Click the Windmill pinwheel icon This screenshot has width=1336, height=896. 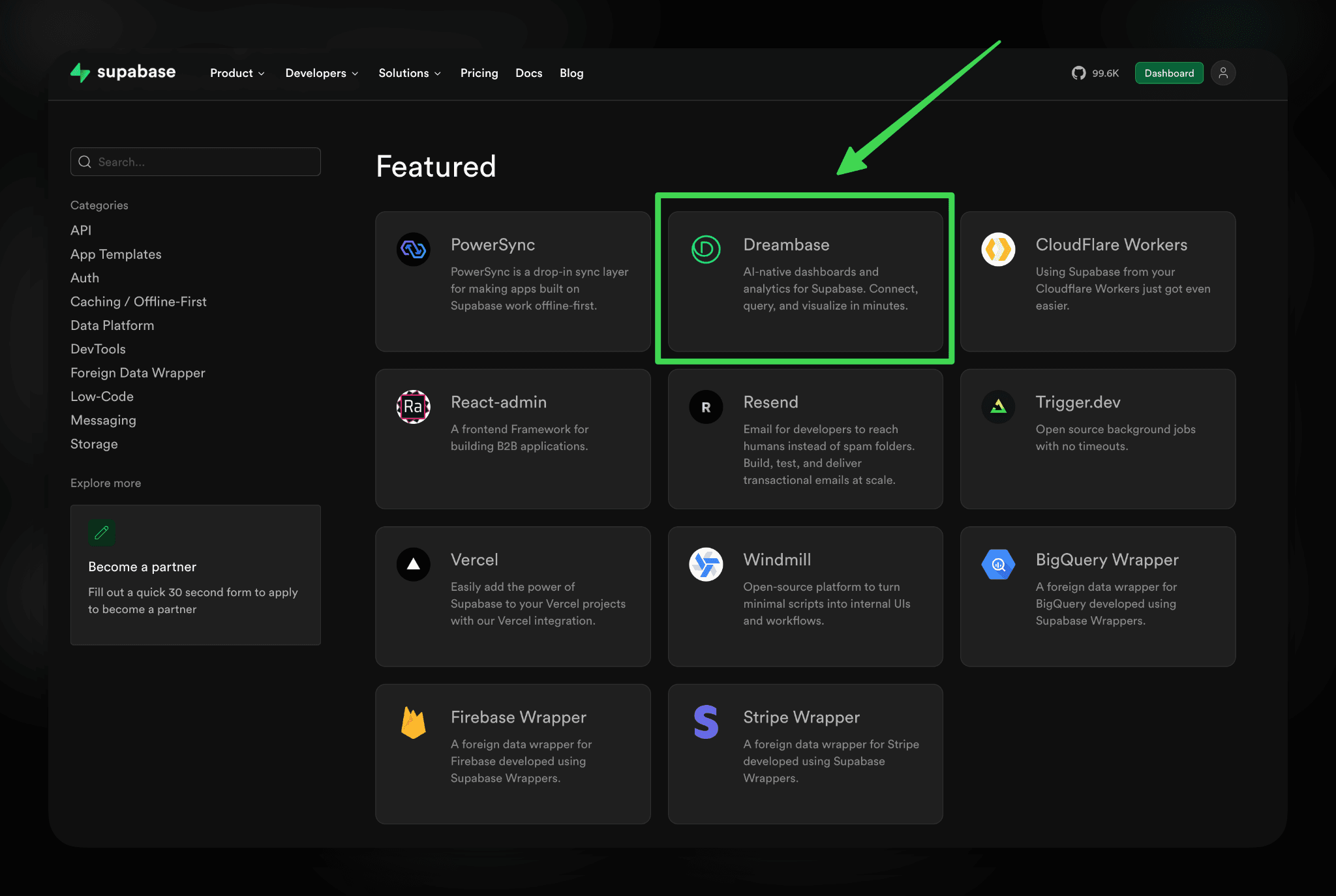coord(705,564)
